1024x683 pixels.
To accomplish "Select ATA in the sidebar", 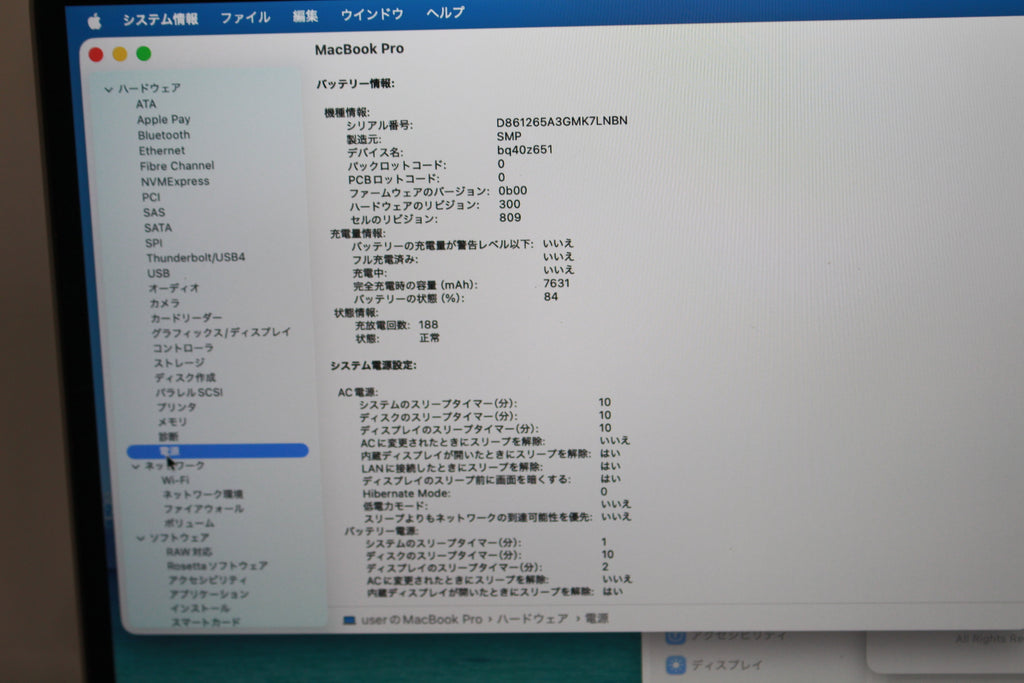I will point(146,104).
